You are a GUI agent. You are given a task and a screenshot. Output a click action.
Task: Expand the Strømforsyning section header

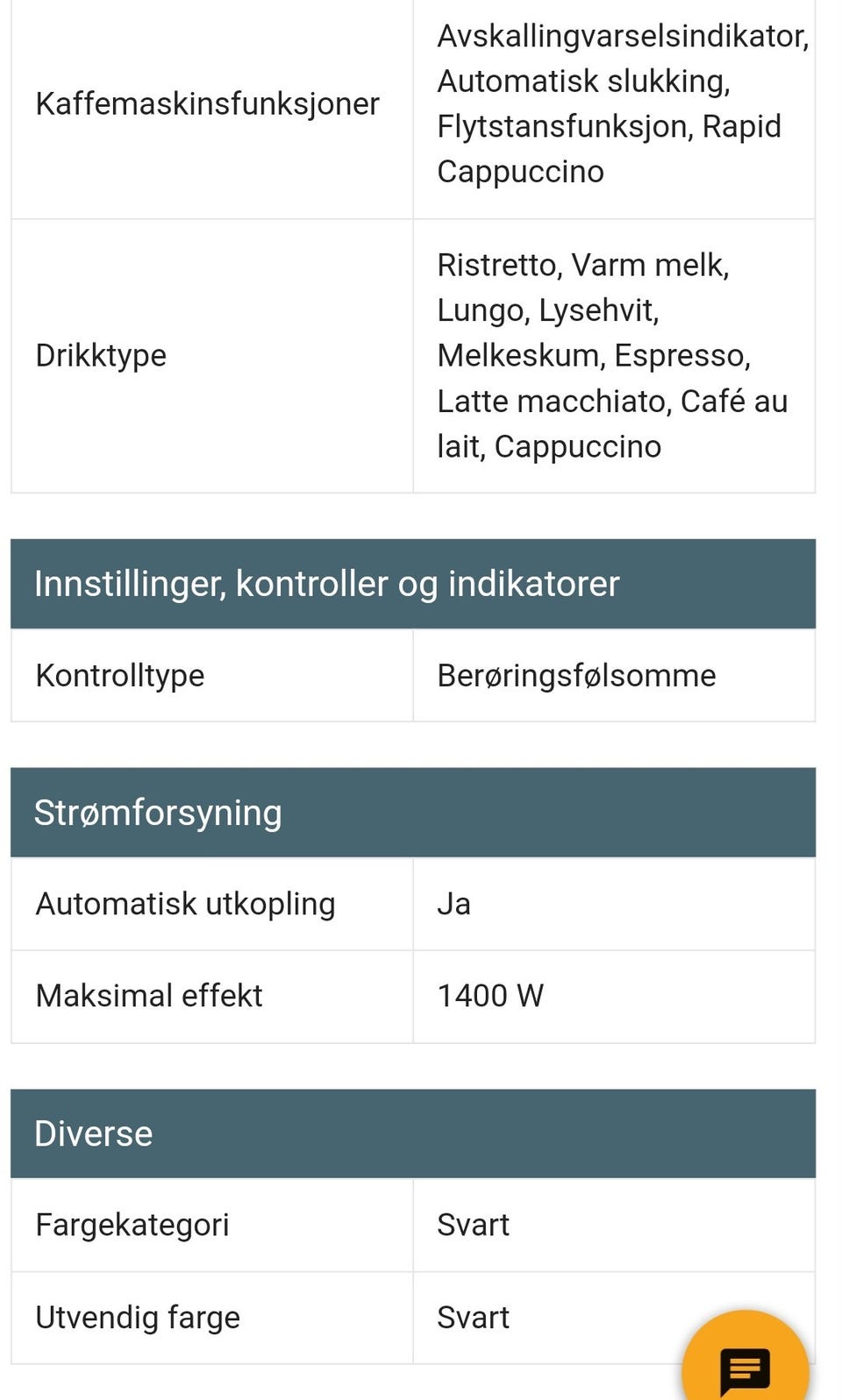pyautogui.click(x=156, y=812)
